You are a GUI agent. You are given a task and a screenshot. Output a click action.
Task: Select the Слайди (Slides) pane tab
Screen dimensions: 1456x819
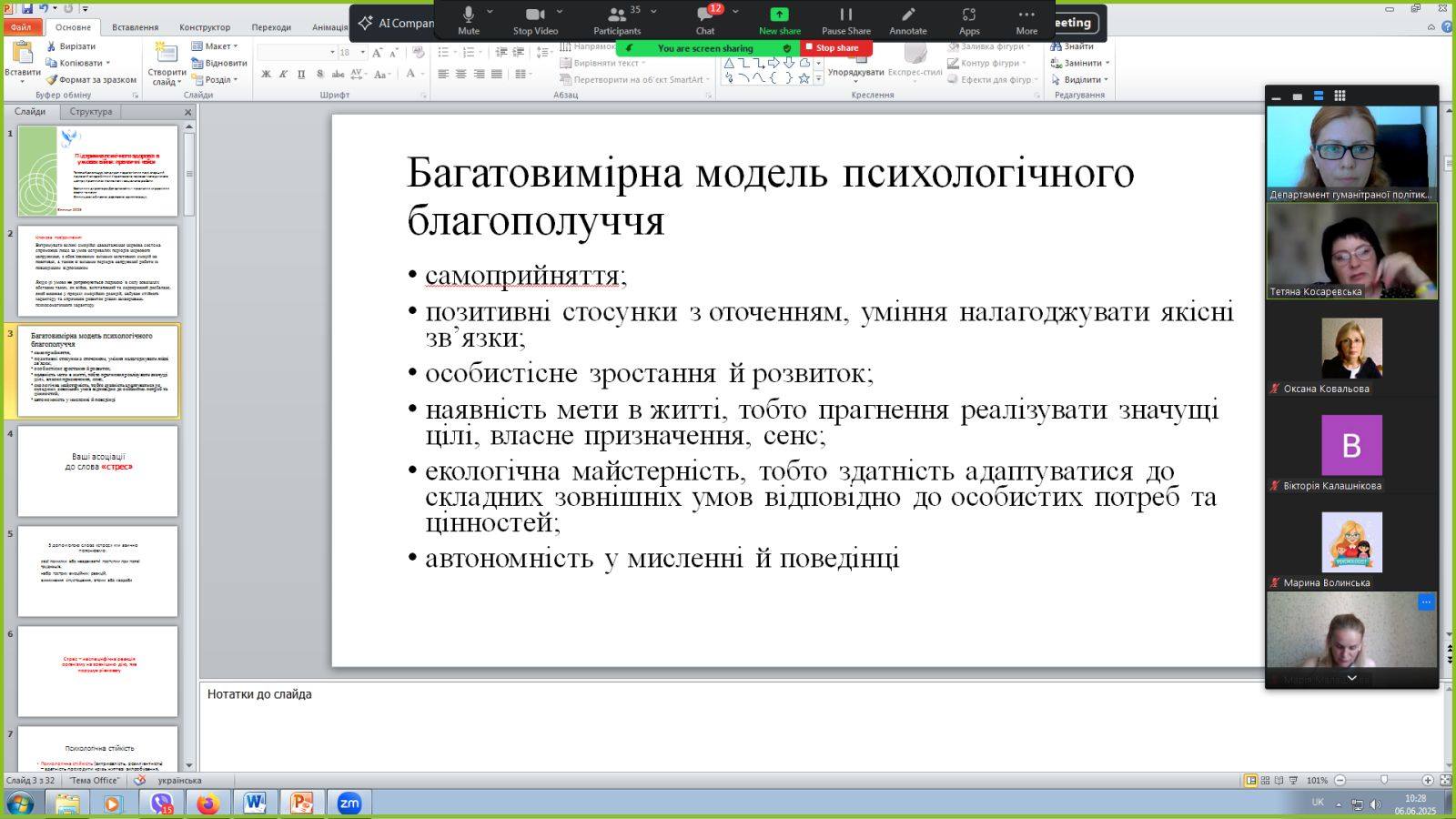point(30,112)
